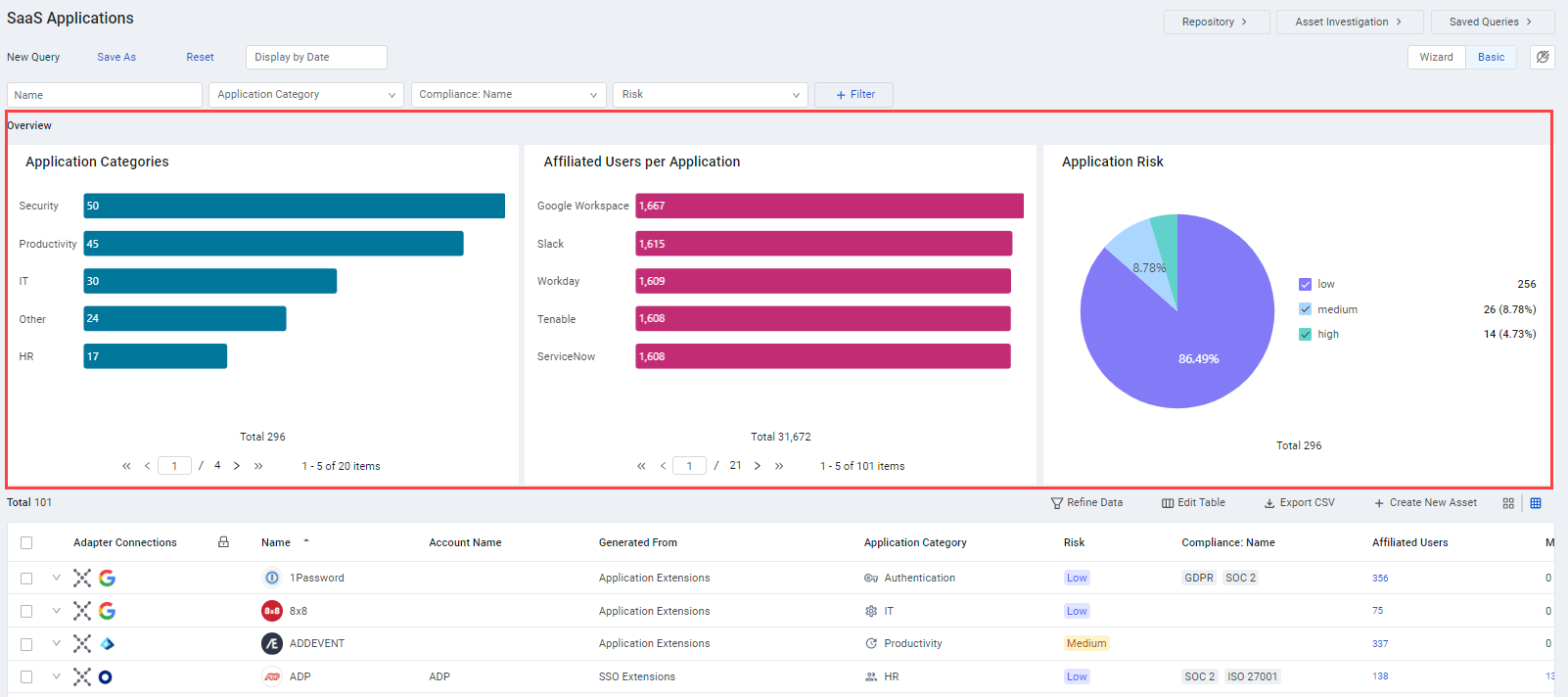The image size is (1568, 697).
Task: Click Edit Table button
Action: [x=1193, y=502]
